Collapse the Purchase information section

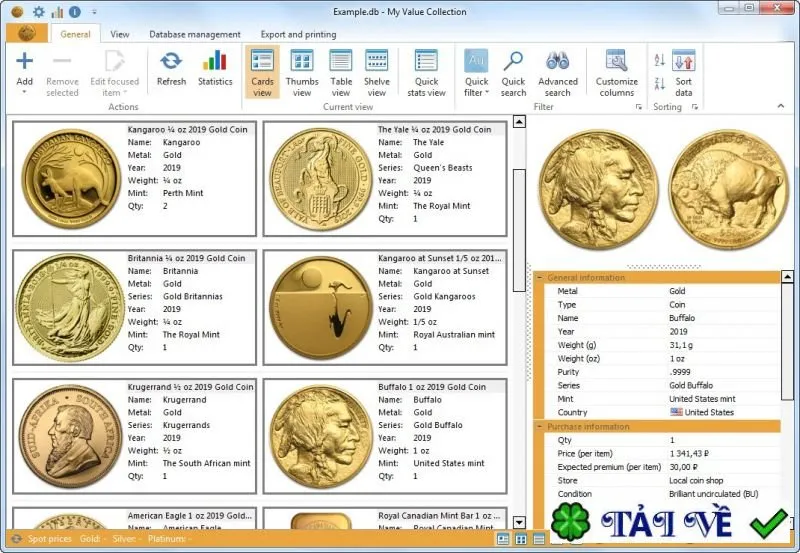click(x=540, y=426)
